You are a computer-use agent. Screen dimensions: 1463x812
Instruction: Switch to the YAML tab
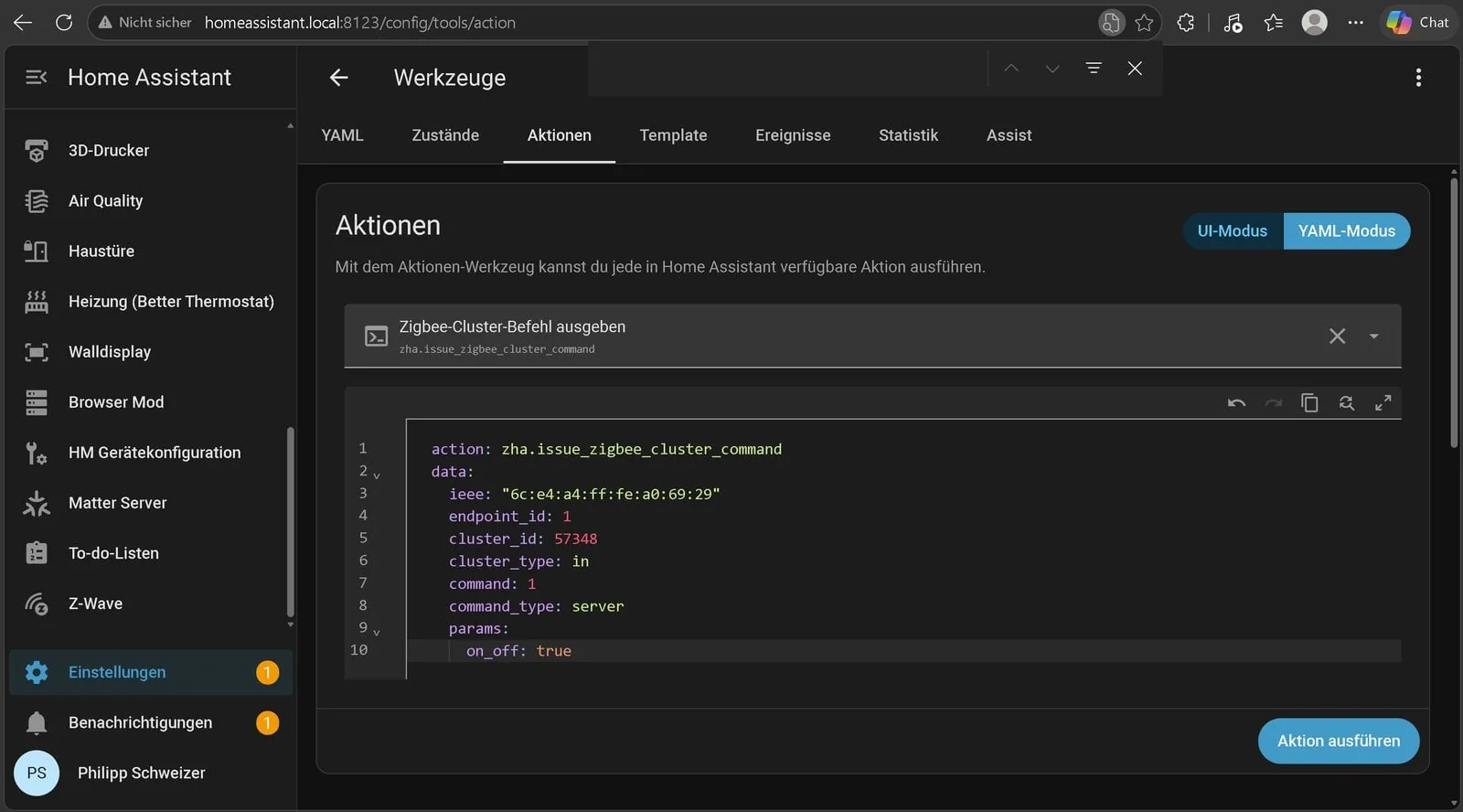(x=342, y=135)
